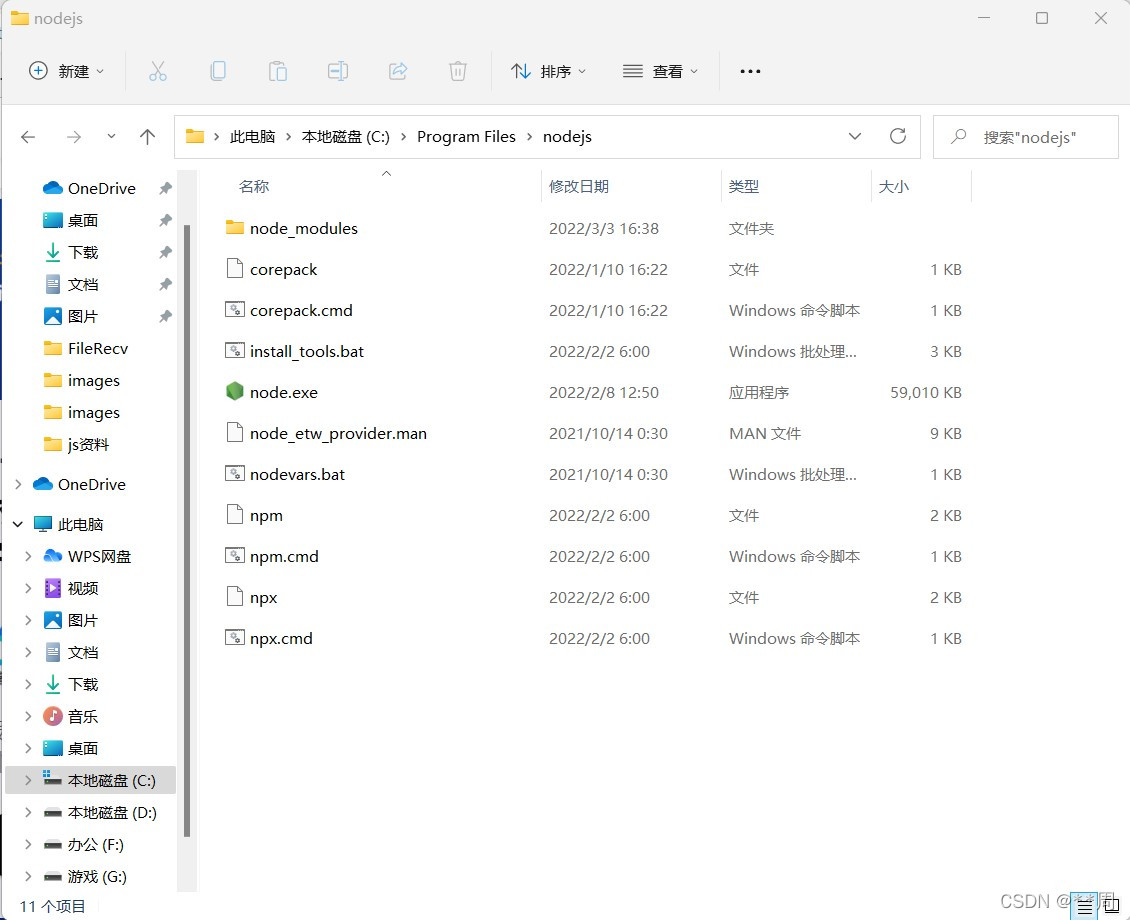Viewport: 1130px width, 920px height.
Task: Click the Copy icon in toolbar
Action: click(218, 71)
